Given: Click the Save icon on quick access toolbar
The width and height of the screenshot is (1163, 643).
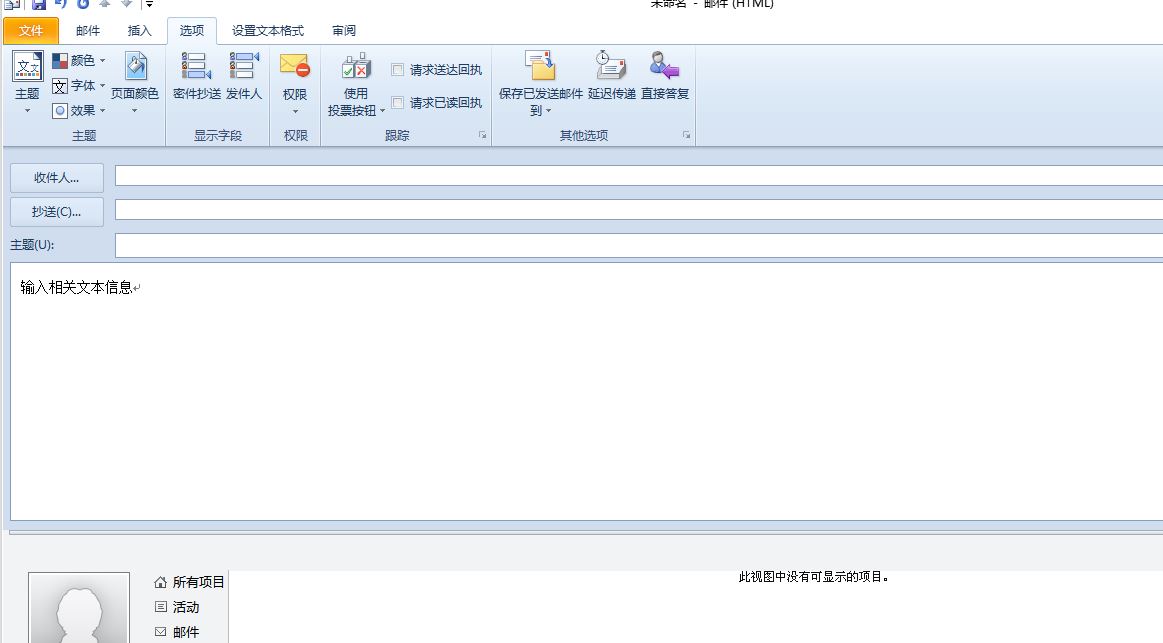Looking at the screenshot, I should coord(38,5).
